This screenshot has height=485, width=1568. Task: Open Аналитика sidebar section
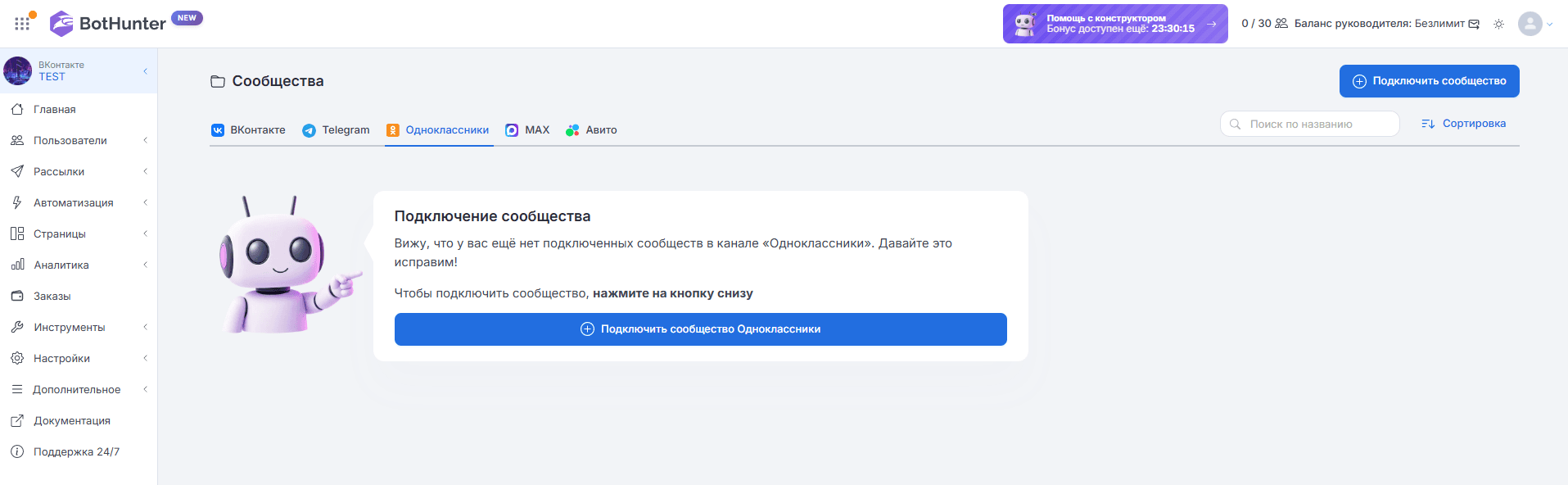click(79, 265)
